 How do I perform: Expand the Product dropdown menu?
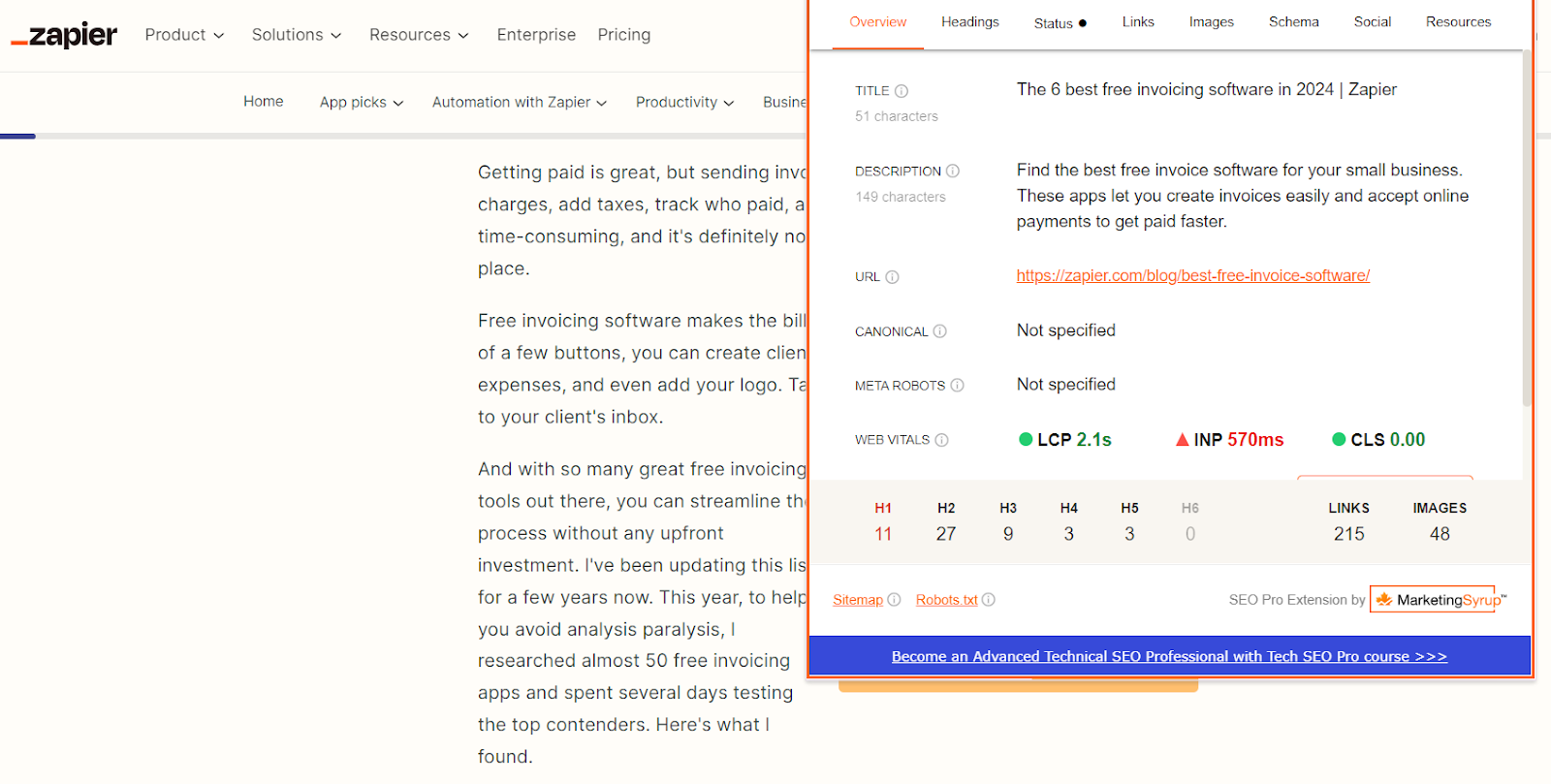pos(184,35)
